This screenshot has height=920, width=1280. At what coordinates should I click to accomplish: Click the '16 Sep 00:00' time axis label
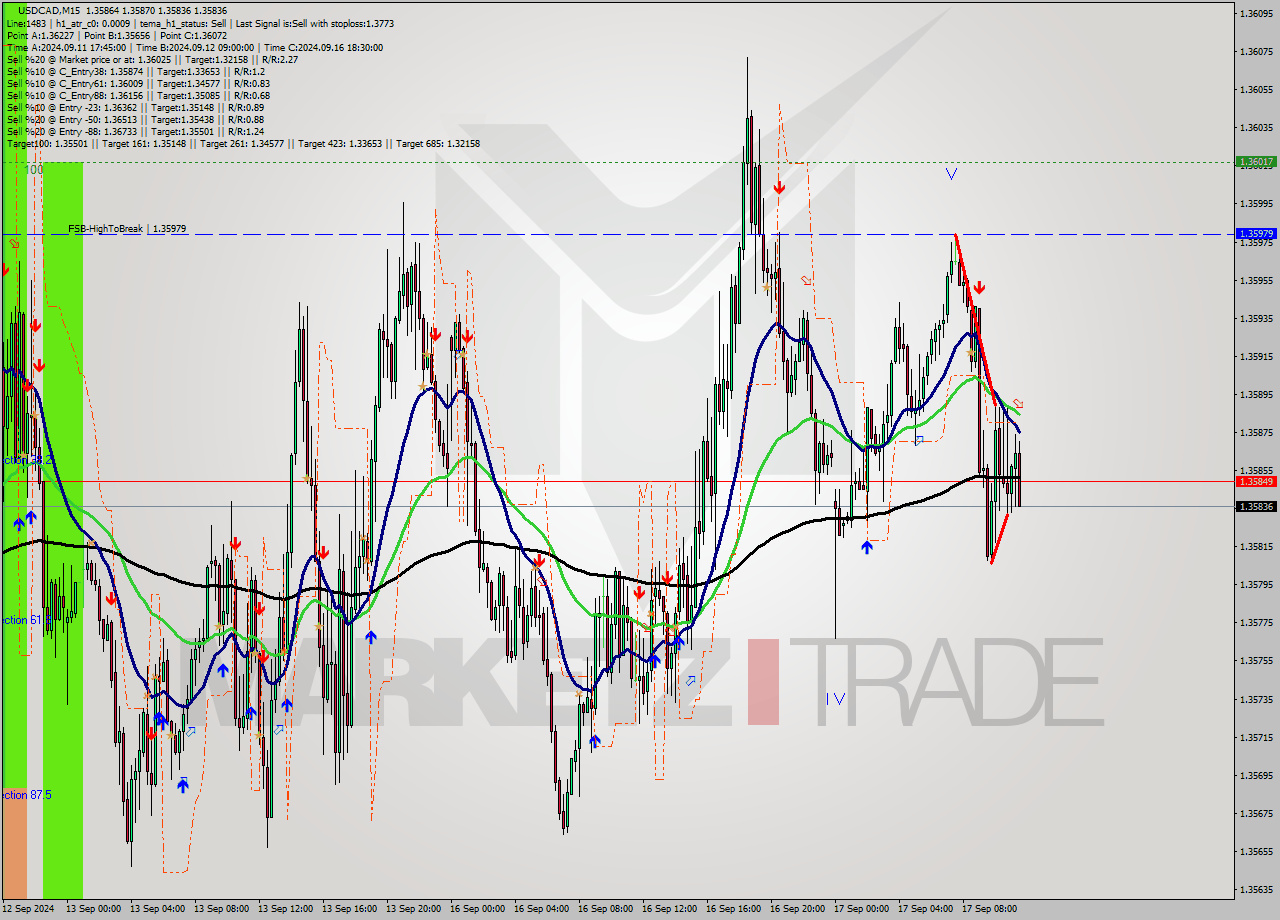click(477, 909)
